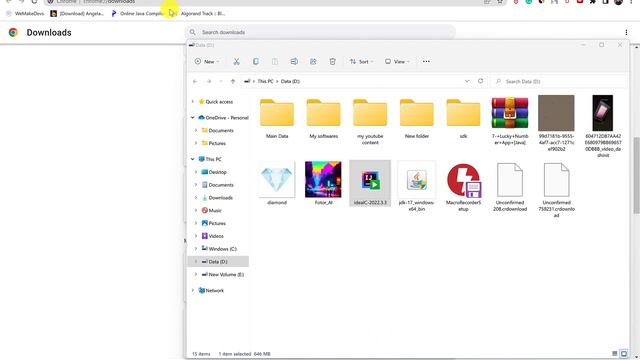Open Chrome Downloads page three-dot menu
This screenshot has height=360, width=640.
pyautogui.click(x=626, y=32)
